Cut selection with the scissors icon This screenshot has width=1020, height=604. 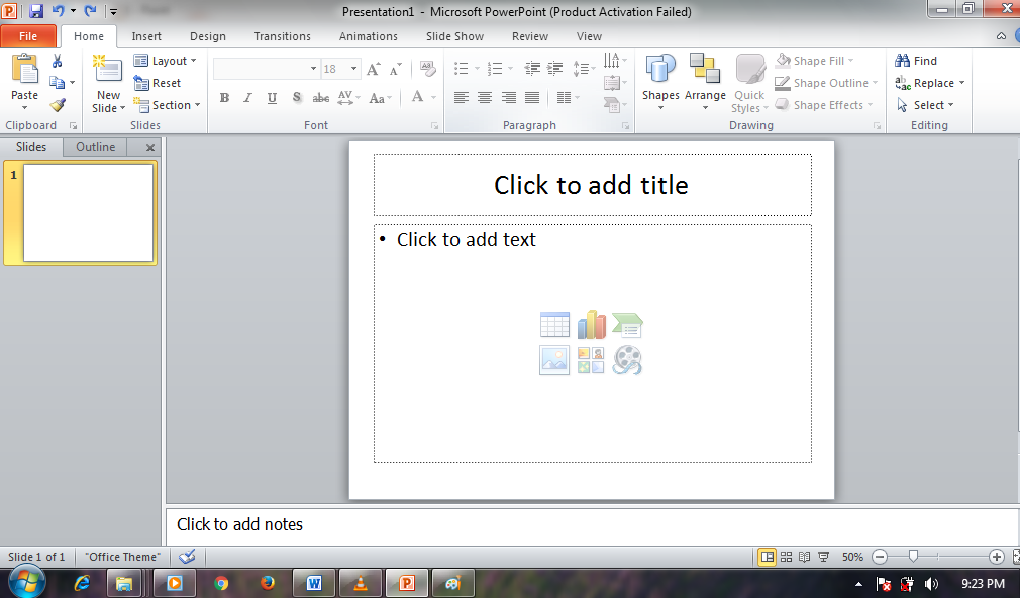(57, 62)
